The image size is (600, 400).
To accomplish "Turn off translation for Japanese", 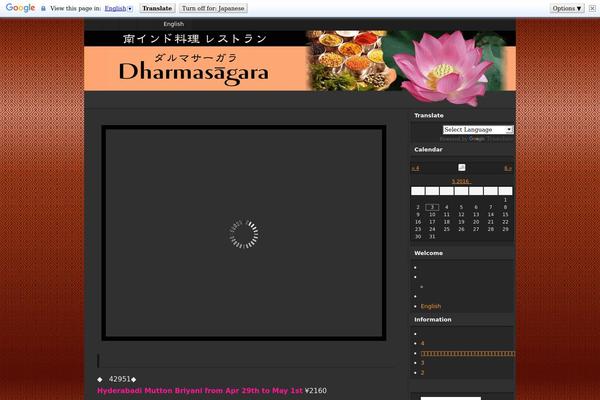I will 213,8.
